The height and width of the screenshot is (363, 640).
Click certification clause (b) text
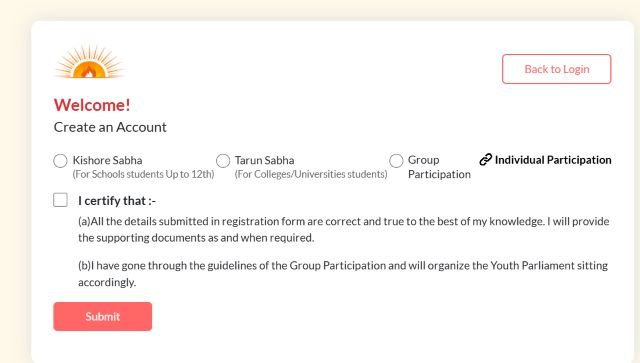coord(343,274)
